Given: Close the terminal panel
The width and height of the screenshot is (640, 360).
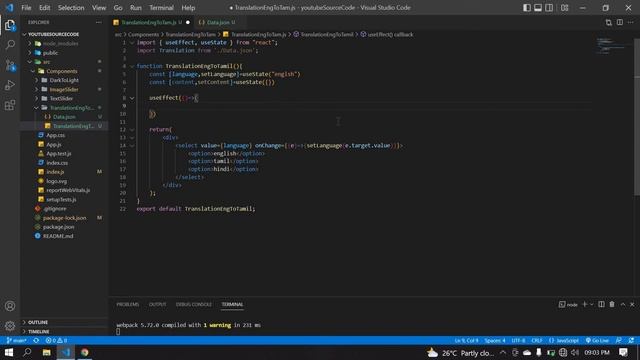Looking at the screenshot, I should point(632,304).
